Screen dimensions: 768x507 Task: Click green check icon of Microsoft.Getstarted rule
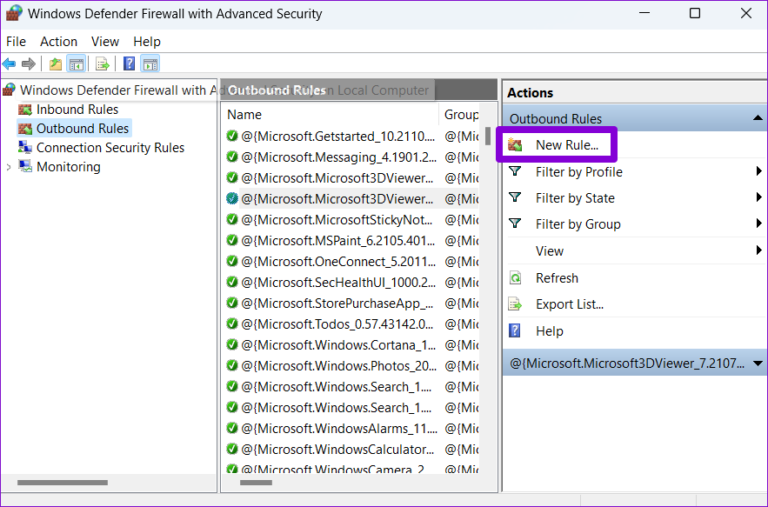click(232, 136)
